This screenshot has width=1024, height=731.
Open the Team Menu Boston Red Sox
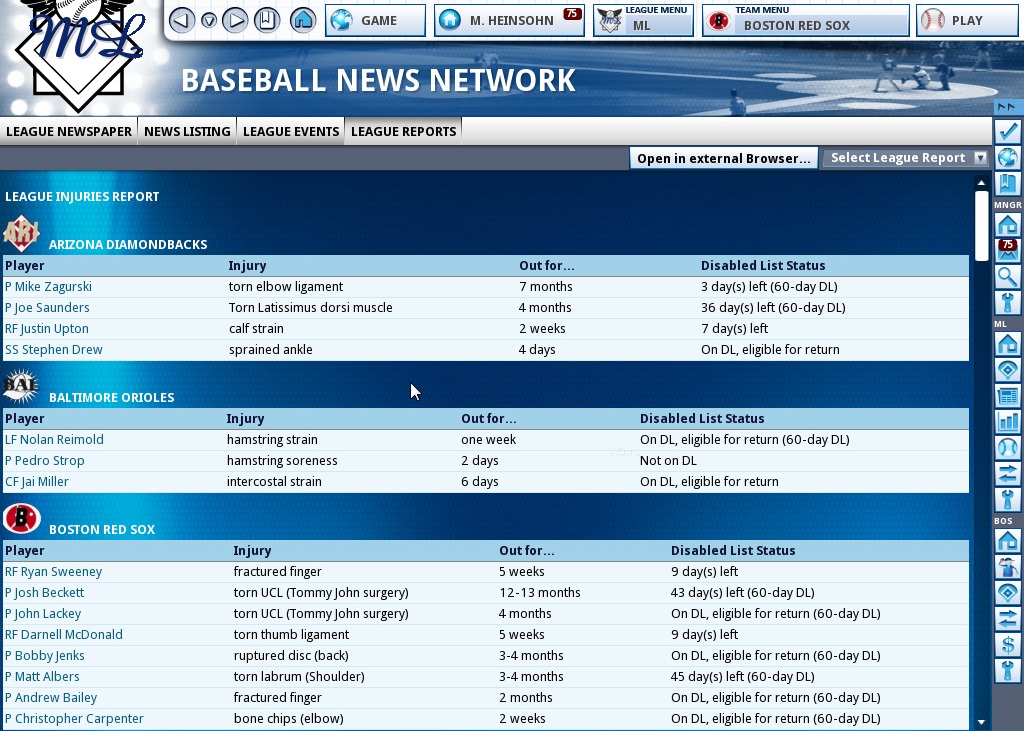coord(806,20)
